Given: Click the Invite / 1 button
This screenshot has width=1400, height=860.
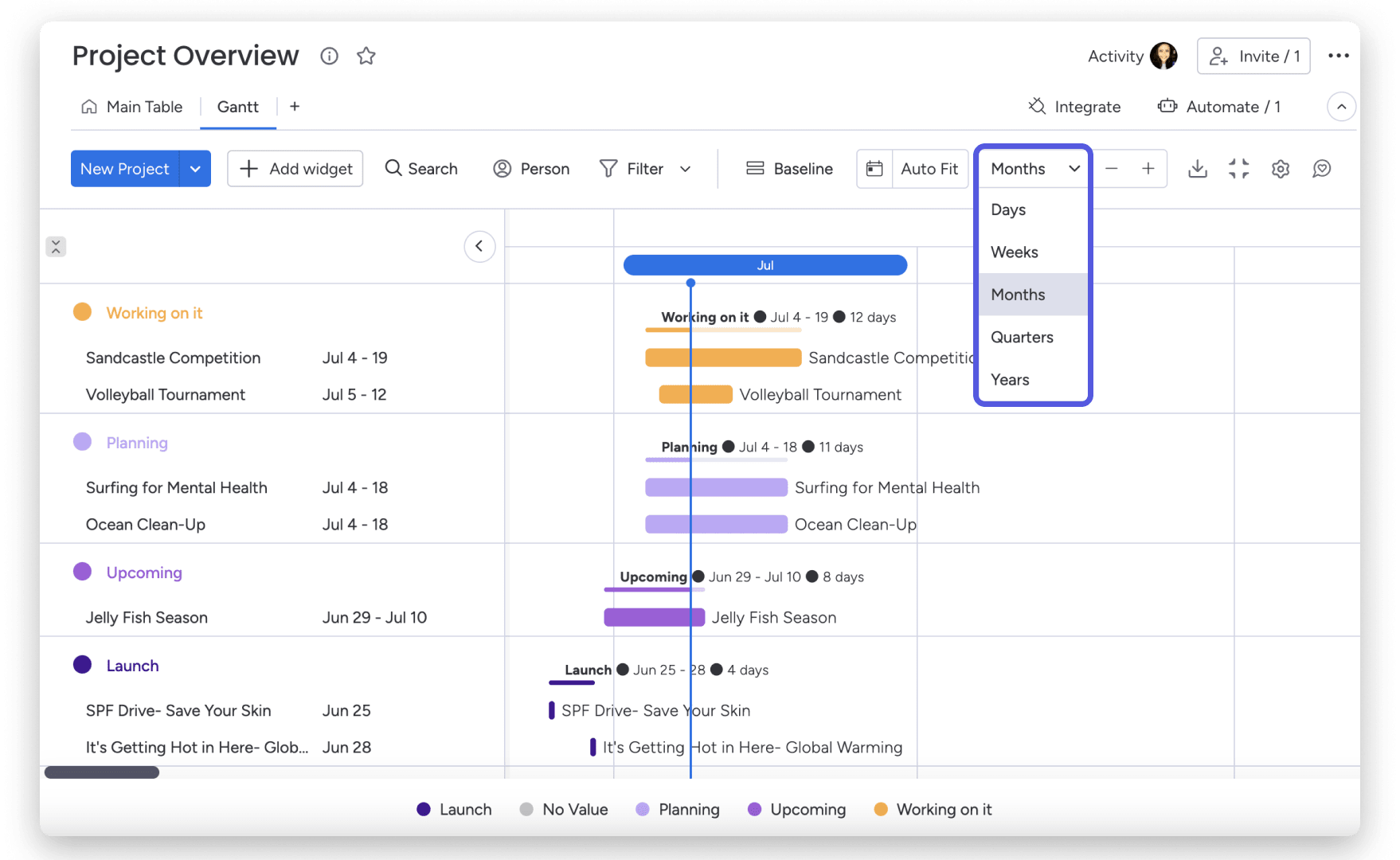Looking at the screenshot, I should tap(1253, 56).
